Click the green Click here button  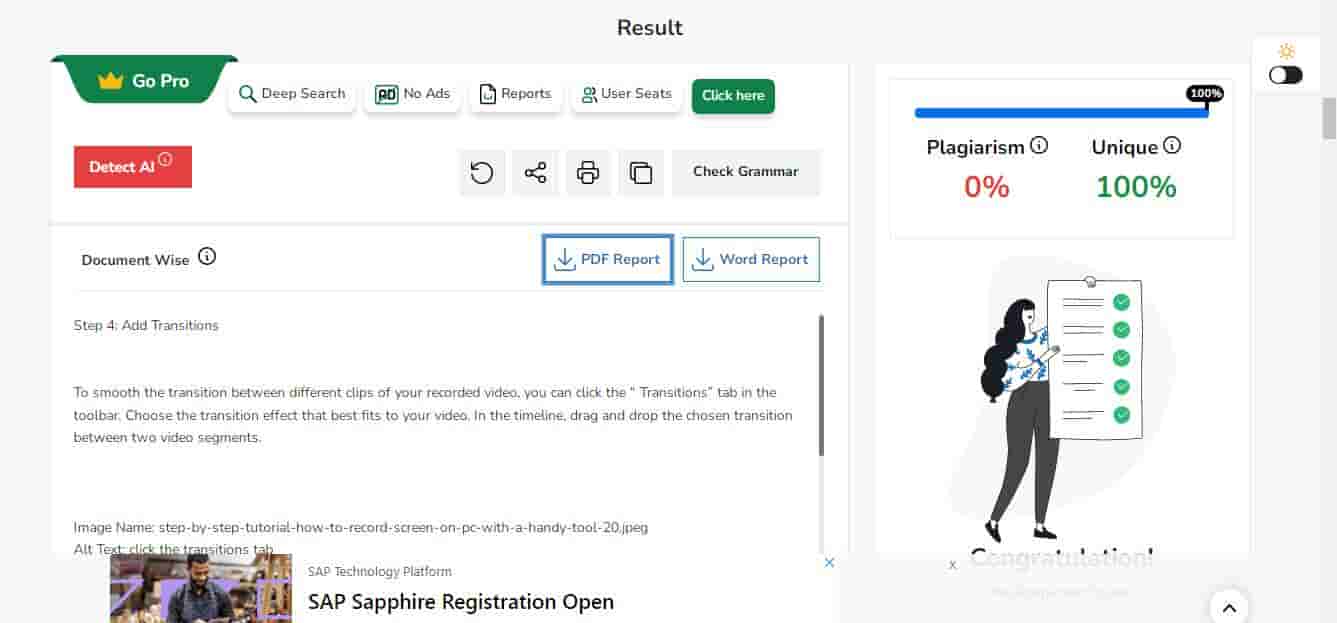point(733,95)
